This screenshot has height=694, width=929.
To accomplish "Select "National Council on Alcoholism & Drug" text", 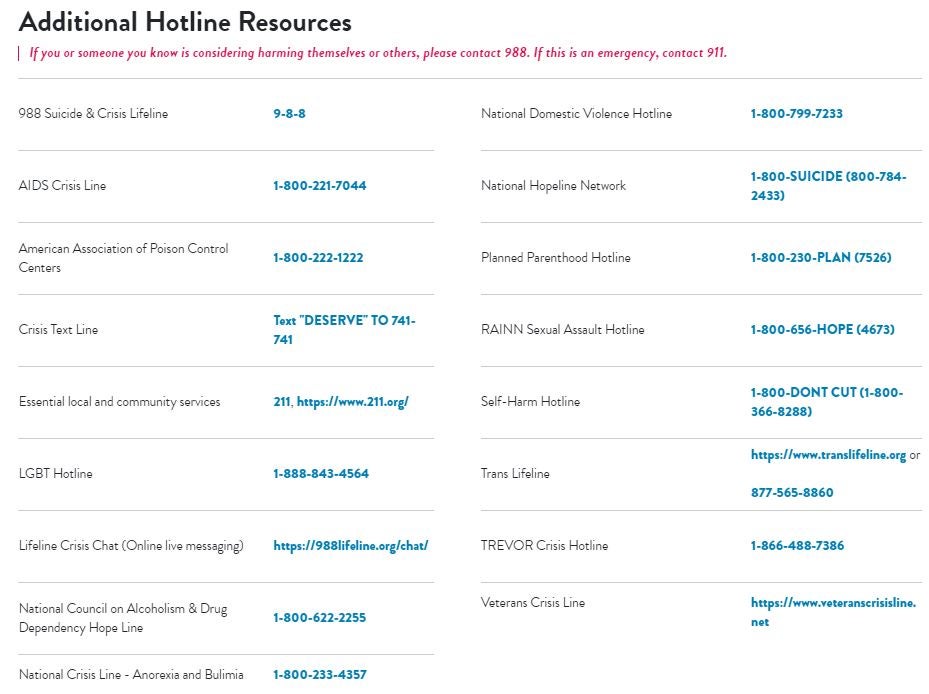I will click(123, 609).
